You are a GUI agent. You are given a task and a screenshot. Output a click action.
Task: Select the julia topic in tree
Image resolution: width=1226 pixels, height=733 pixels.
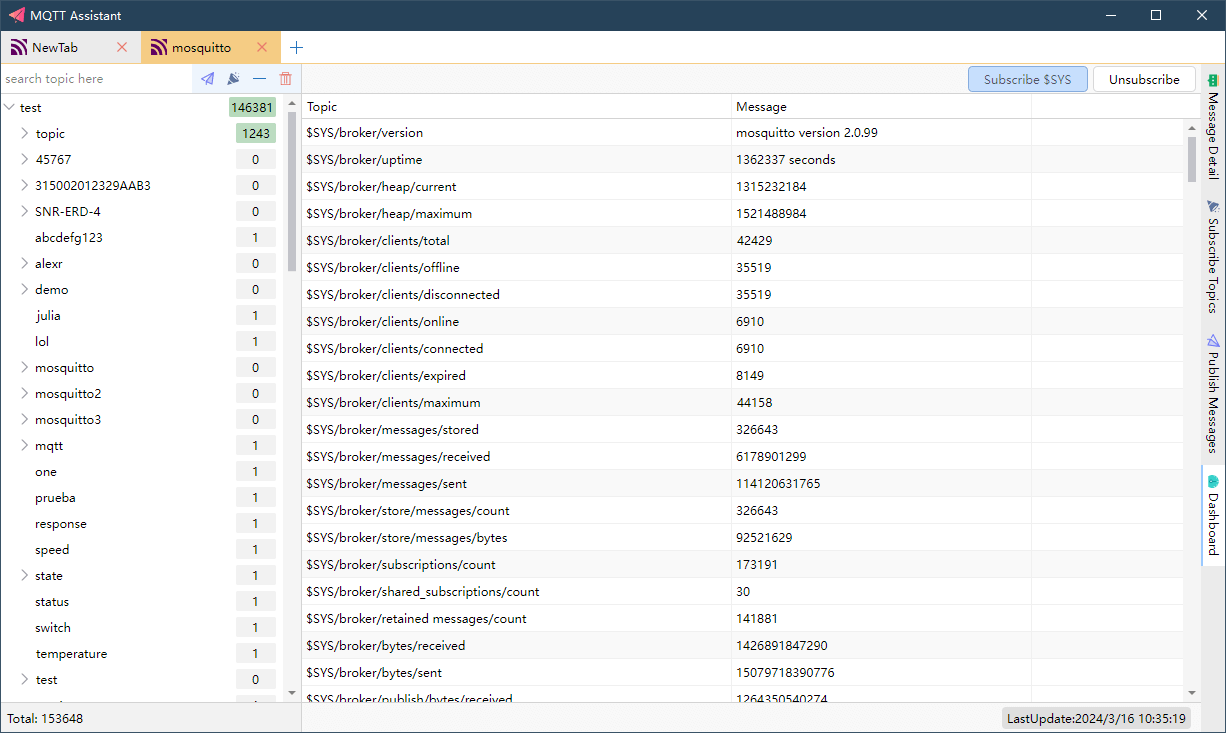coord(48,315)
